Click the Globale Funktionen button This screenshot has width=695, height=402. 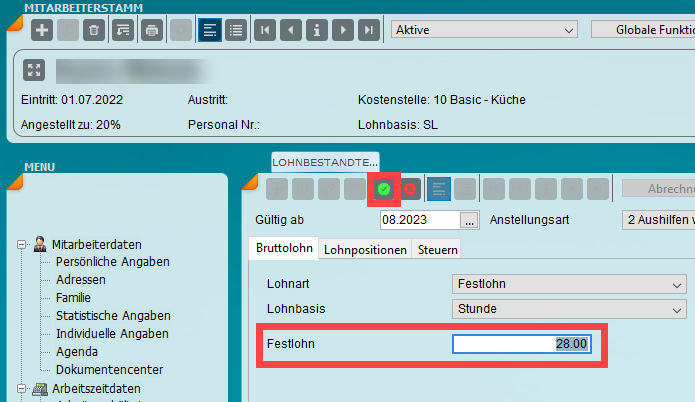642,29
